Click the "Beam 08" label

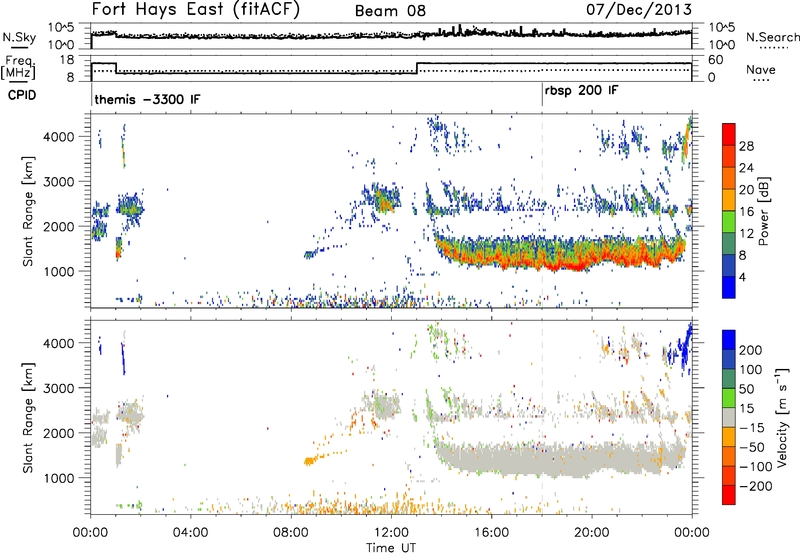(x=390, y=11)
